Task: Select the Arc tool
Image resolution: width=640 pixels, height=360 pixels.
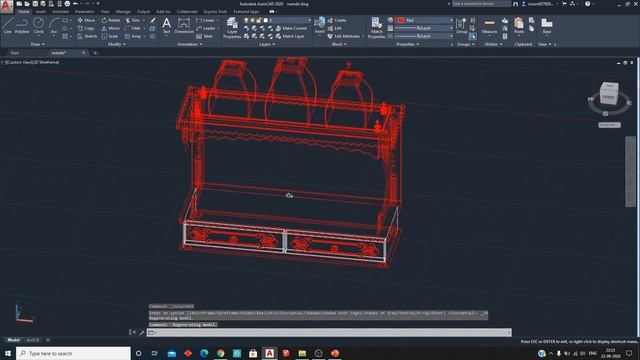Action: pyautogui.click(x=54, y=25)
